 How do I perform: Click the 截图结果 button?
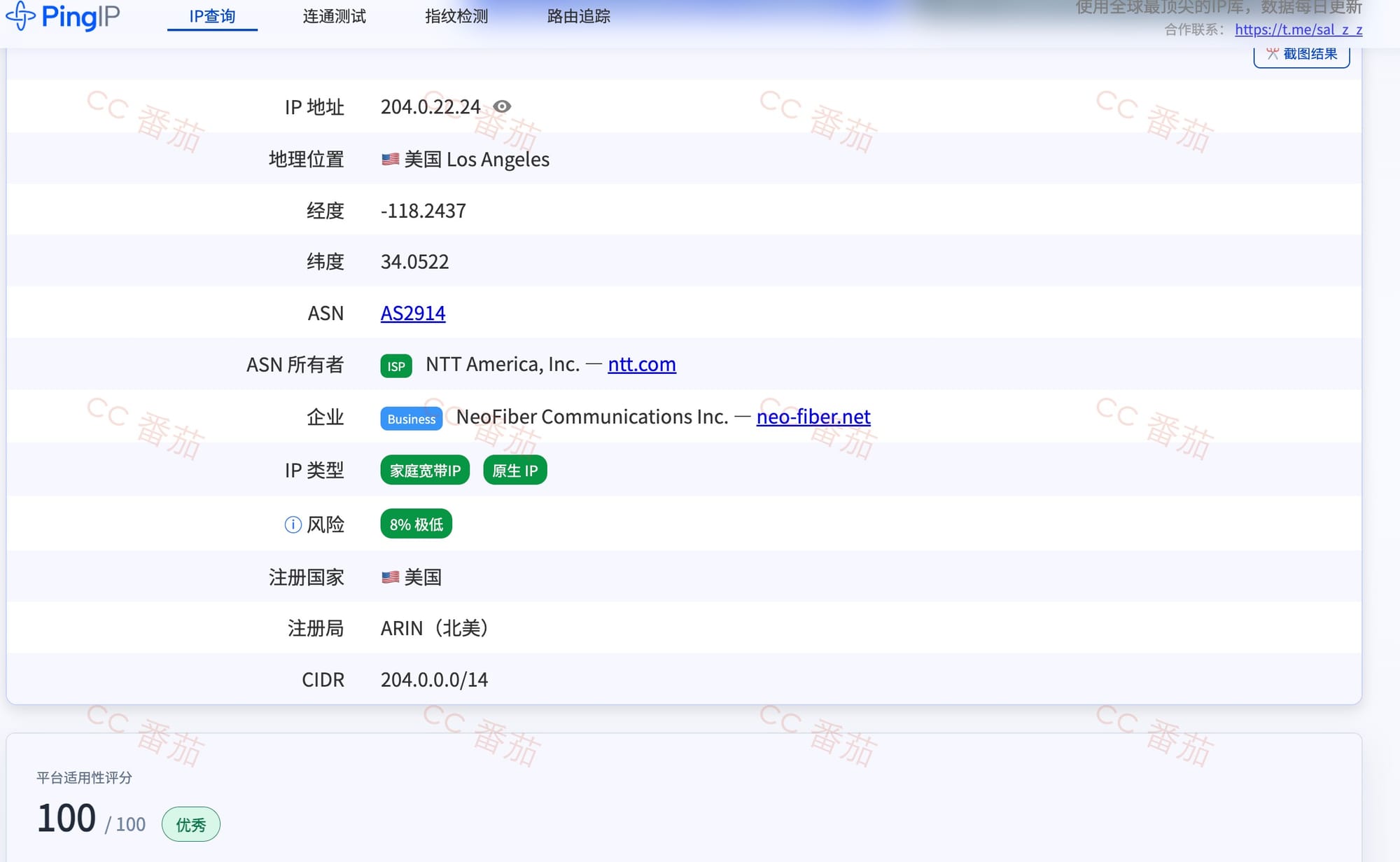(x=1301, y=55)
